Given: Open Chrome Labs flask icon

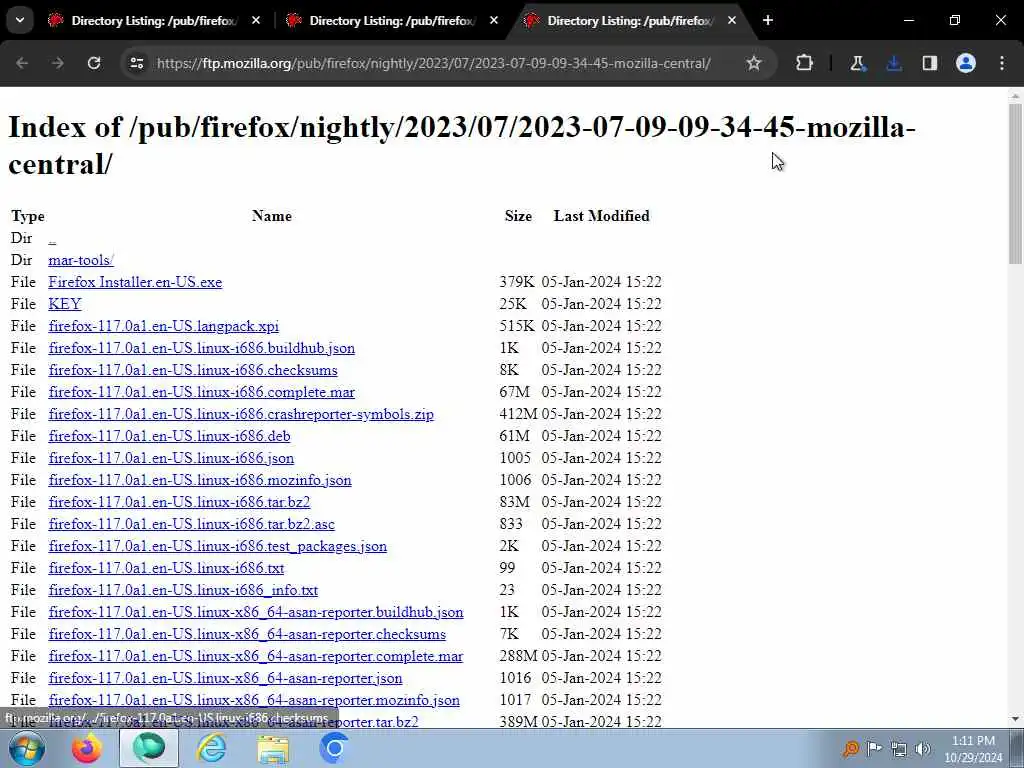Looking at the screenshot, I should 857,63.
